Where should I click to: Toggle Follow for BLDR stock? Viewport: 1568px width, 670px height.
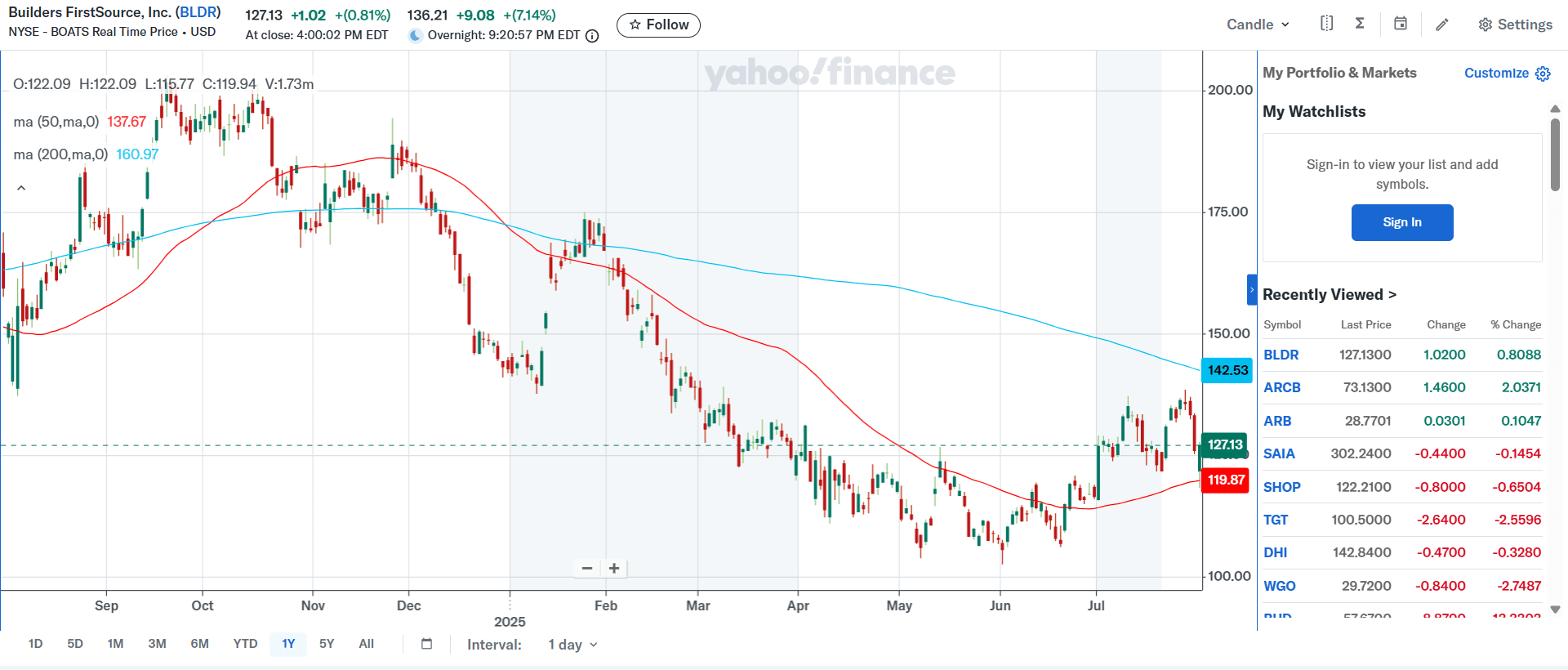[x=658, y=25]
